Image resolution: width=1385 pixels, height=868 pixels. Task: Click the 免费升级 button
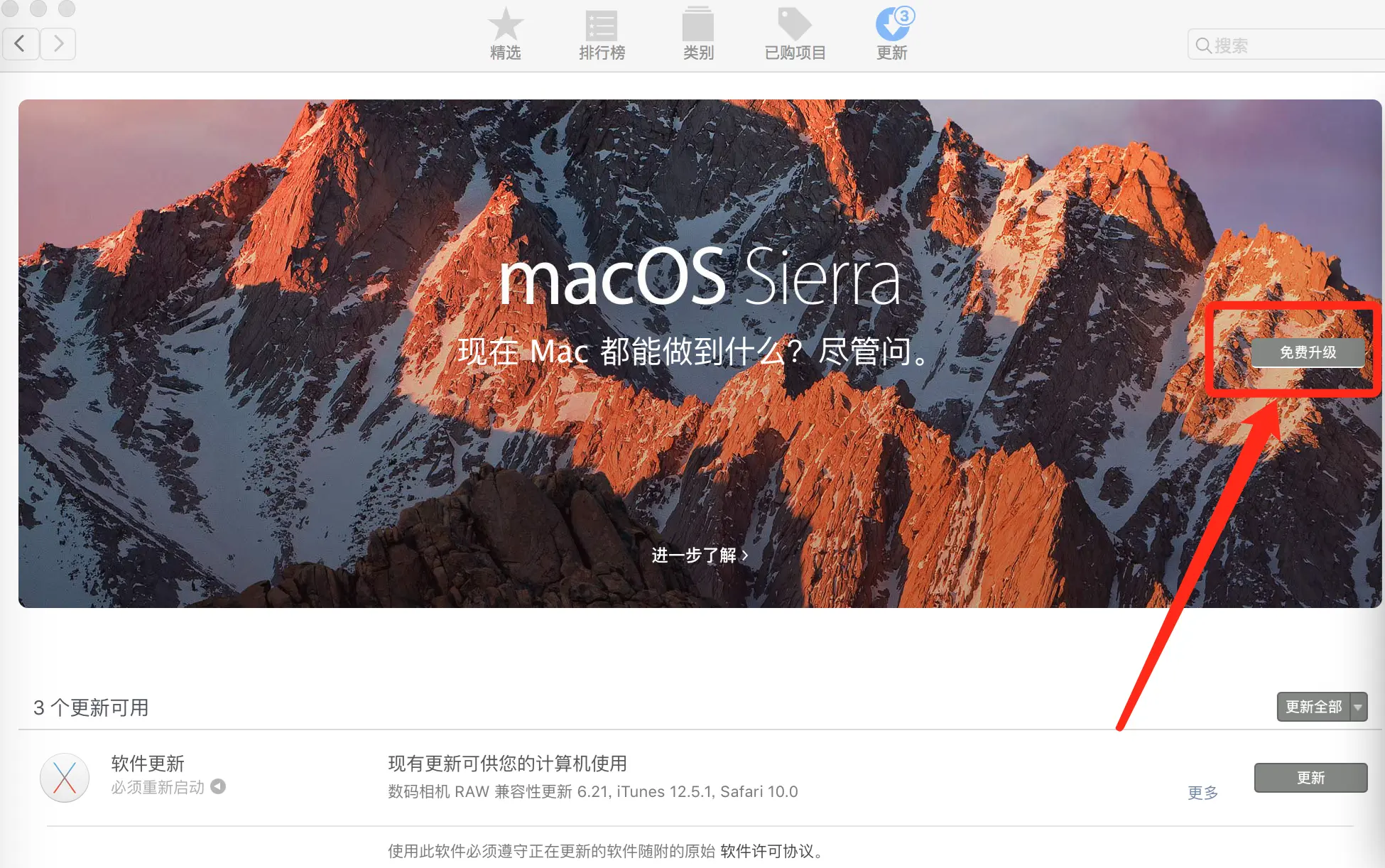(x=1307, y=352)
